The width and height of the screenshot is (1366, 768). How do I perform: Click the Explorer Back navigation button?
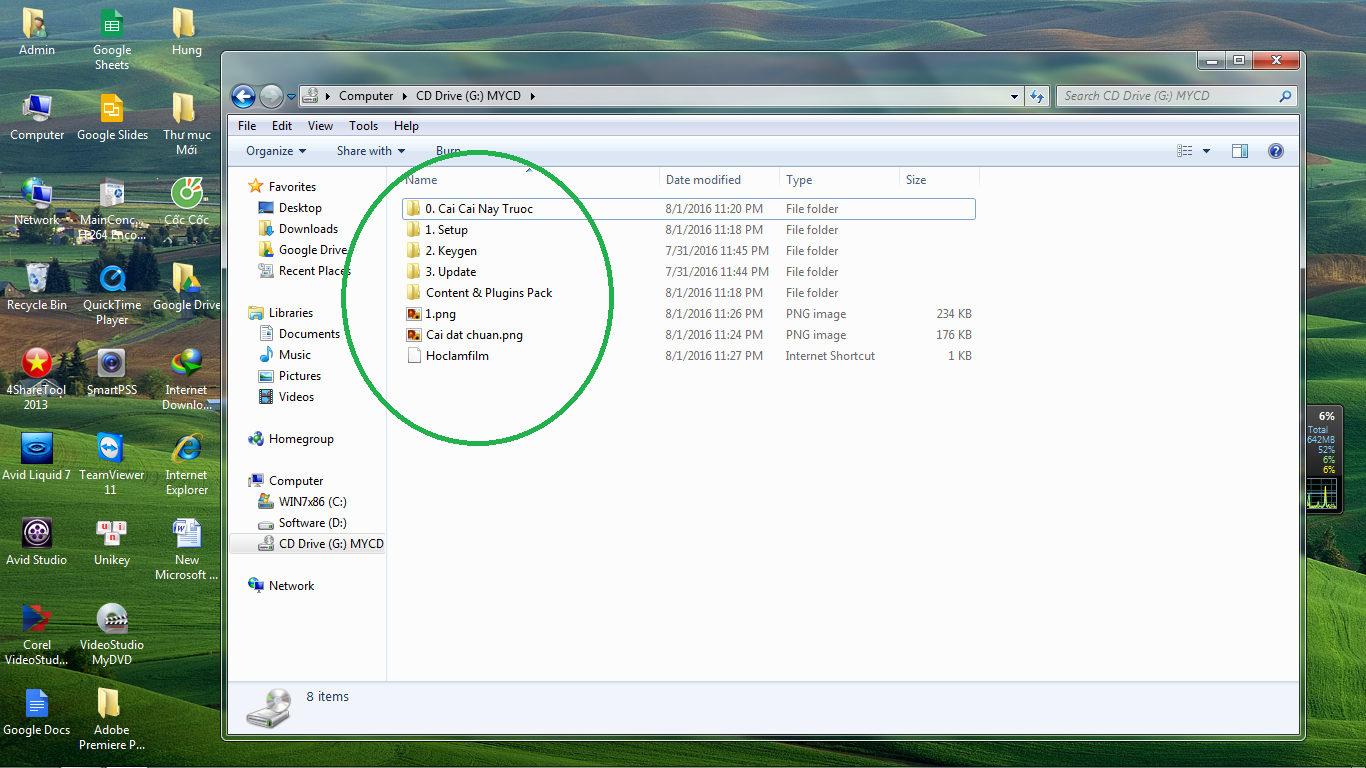[243, 96]
